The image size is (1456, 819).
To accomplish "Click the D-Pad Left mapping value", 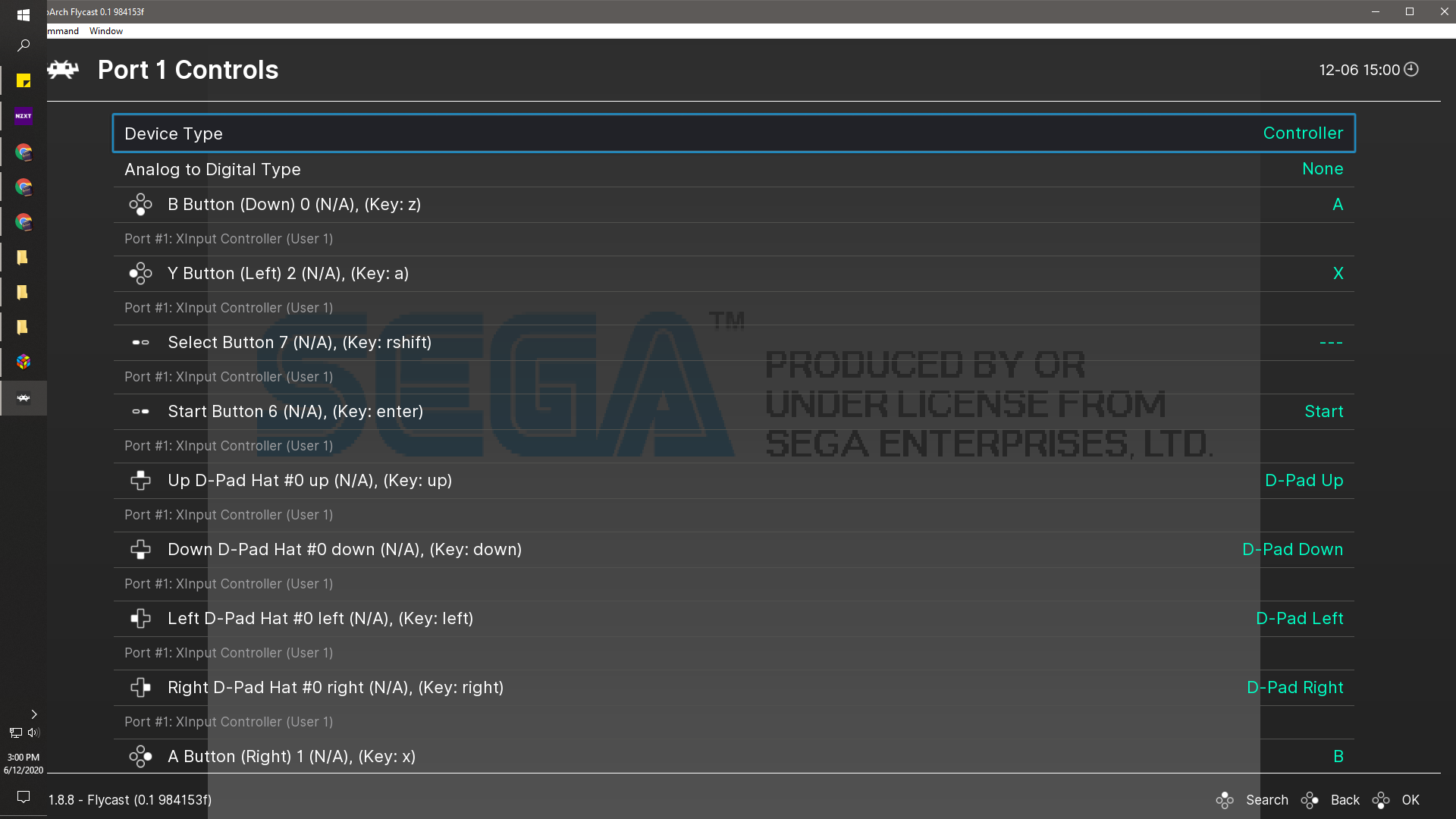I will 1300,619.
